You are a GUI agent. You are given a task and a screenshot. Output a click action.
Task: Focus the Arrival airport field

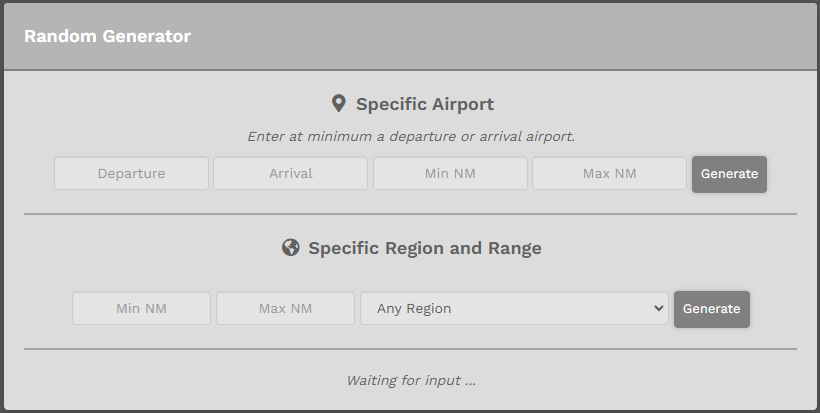pyautogui.click(x=290, y=173)
